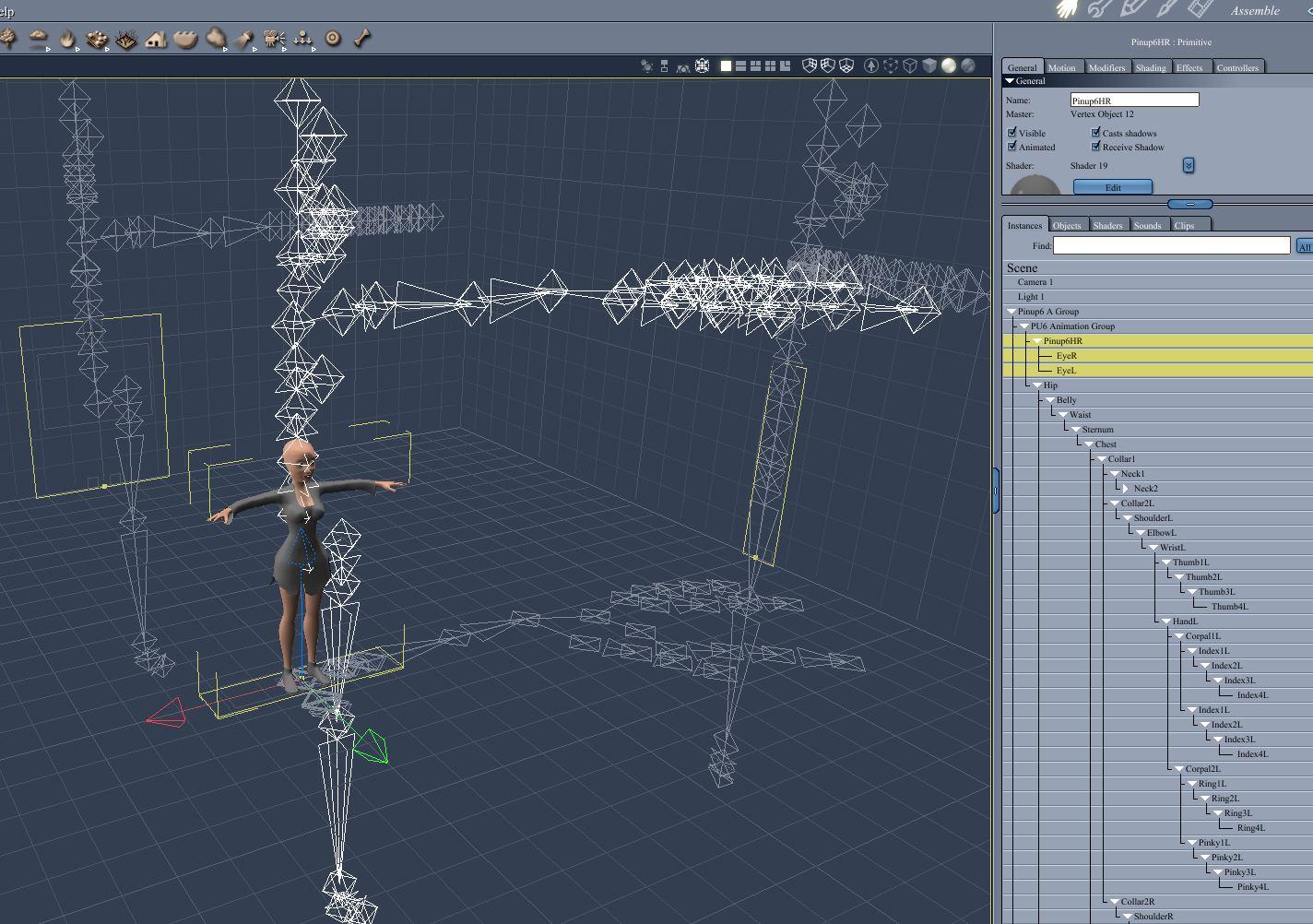The width and height of the screenshot is (1313, 924).
Task: Switch to the Motion tab
Action: pos(1061,67)
